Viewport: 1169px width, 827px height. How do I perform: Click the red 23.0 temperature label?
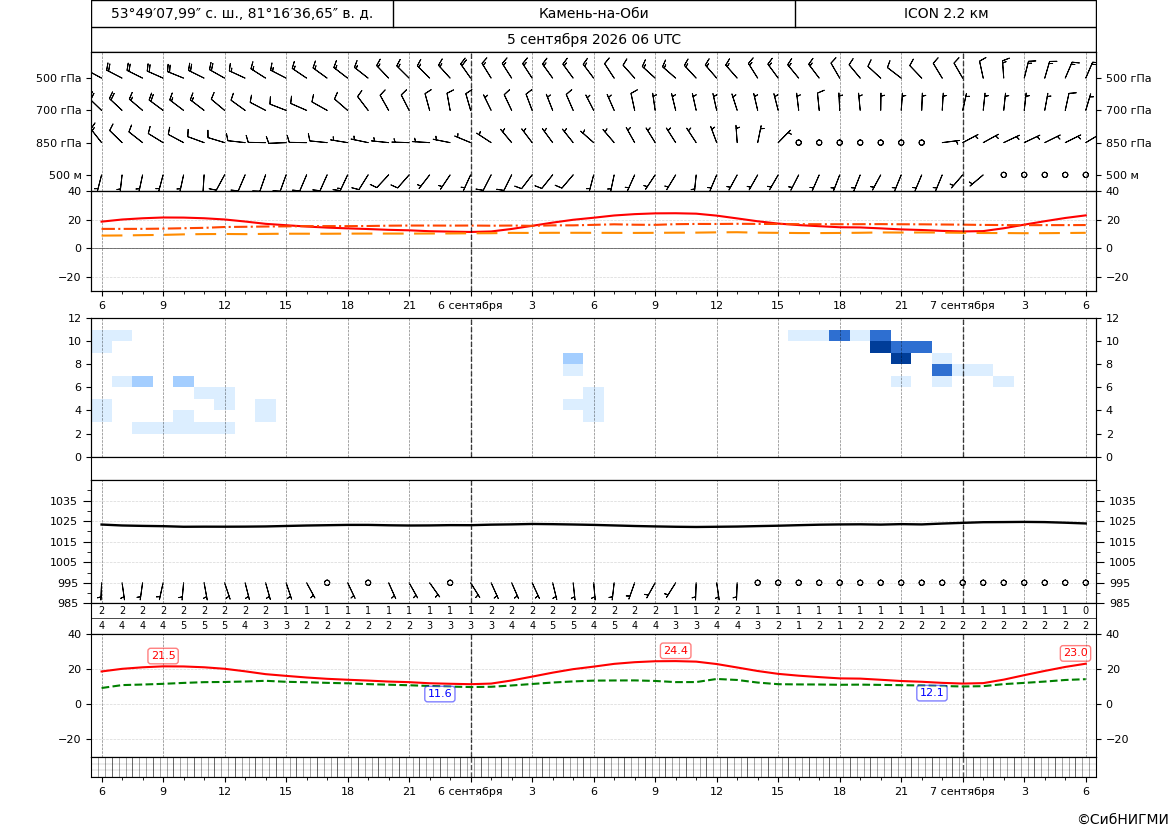[1075, 653]
